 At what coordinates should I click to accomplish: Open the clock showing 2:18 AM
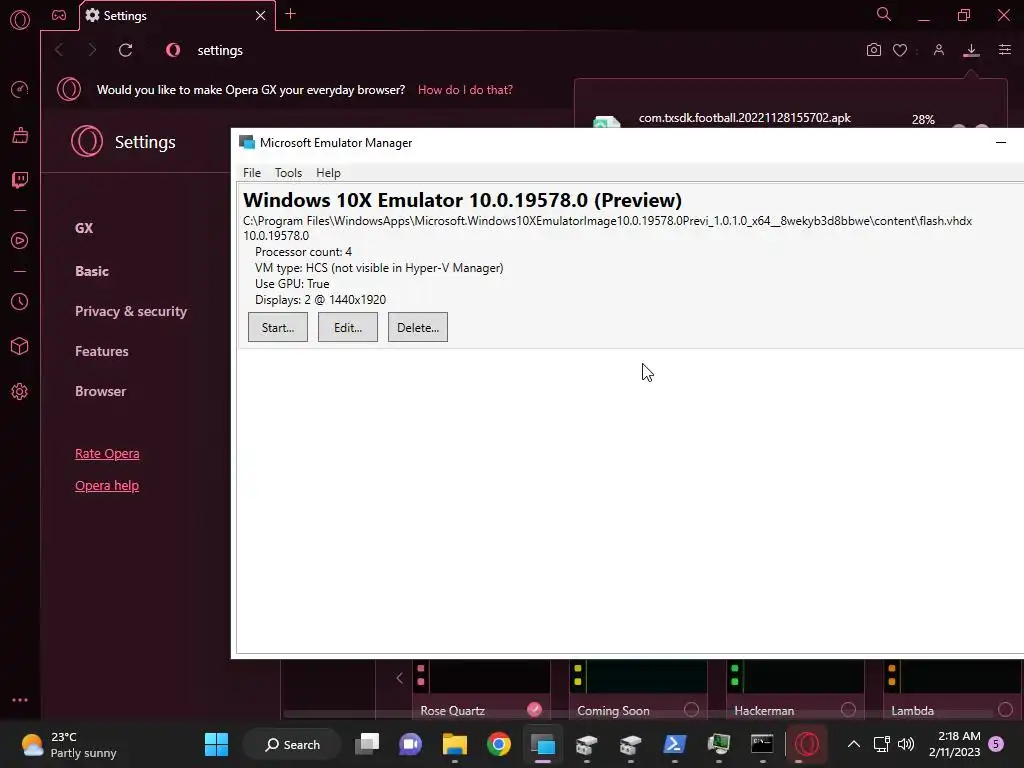click(954, 744)
